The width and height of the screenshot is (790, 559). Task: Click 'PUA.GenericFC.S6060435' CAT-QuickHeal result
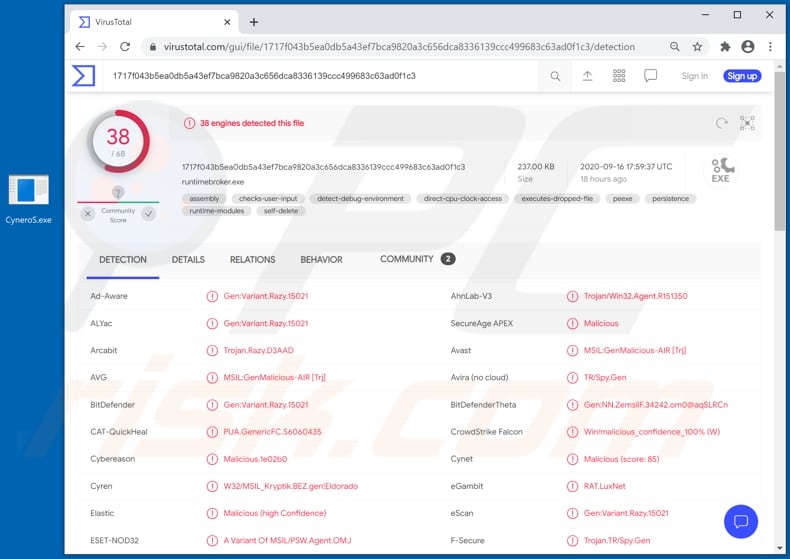coord(272,432)
